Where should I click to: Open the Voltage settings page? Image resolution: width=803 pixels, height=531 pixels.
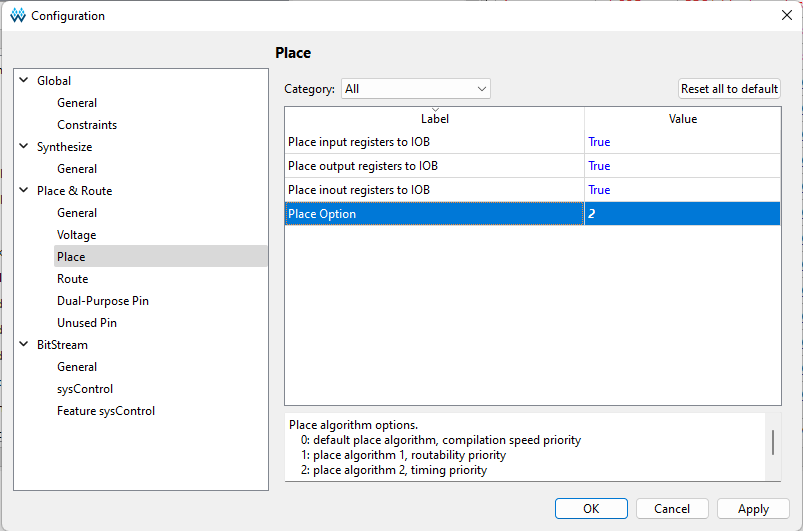(x=76, y=235)
